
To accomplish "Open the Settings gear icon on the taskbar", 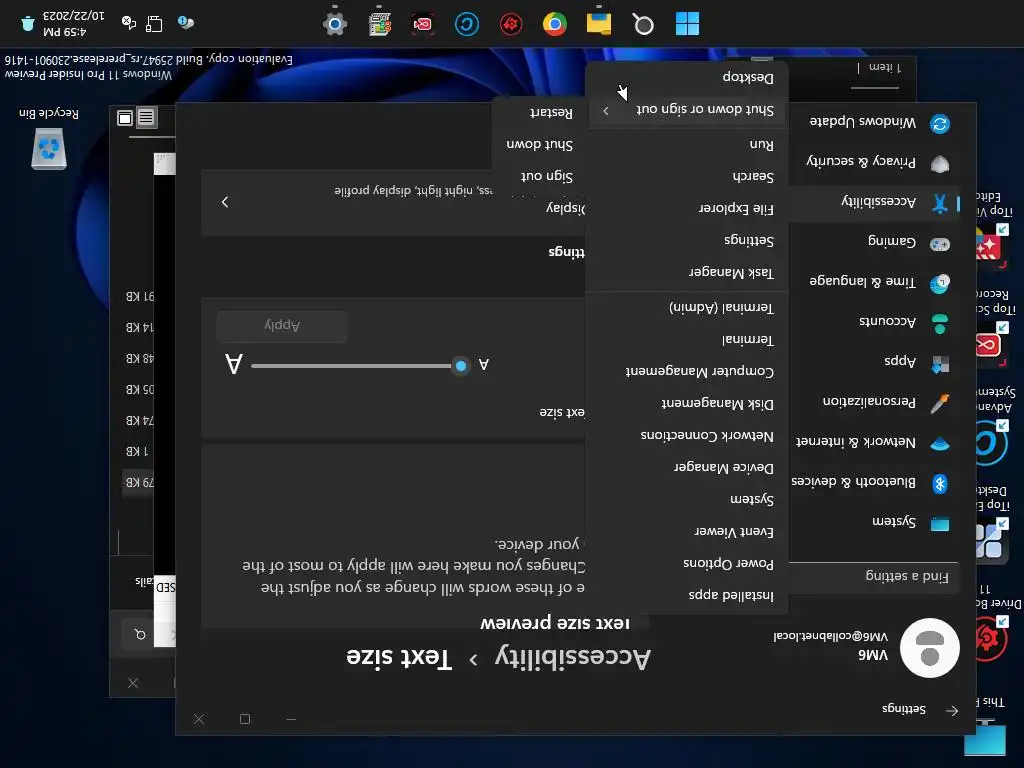I will 335,24.
